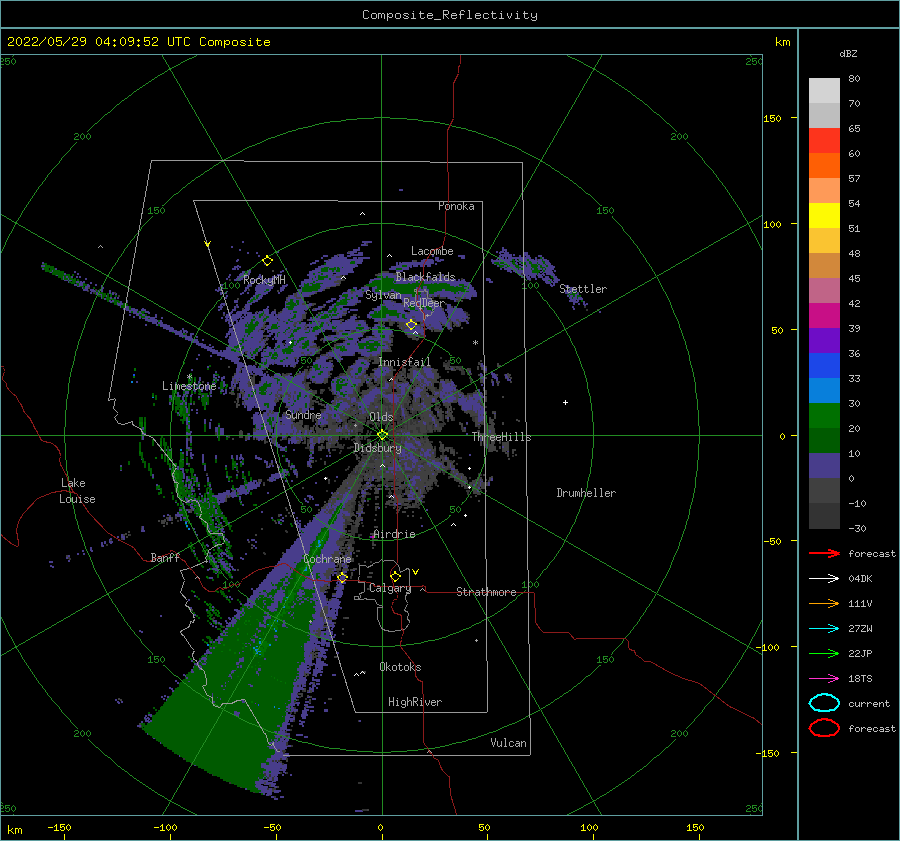Click the red forecast ellipse in legend

click(824, 728)
